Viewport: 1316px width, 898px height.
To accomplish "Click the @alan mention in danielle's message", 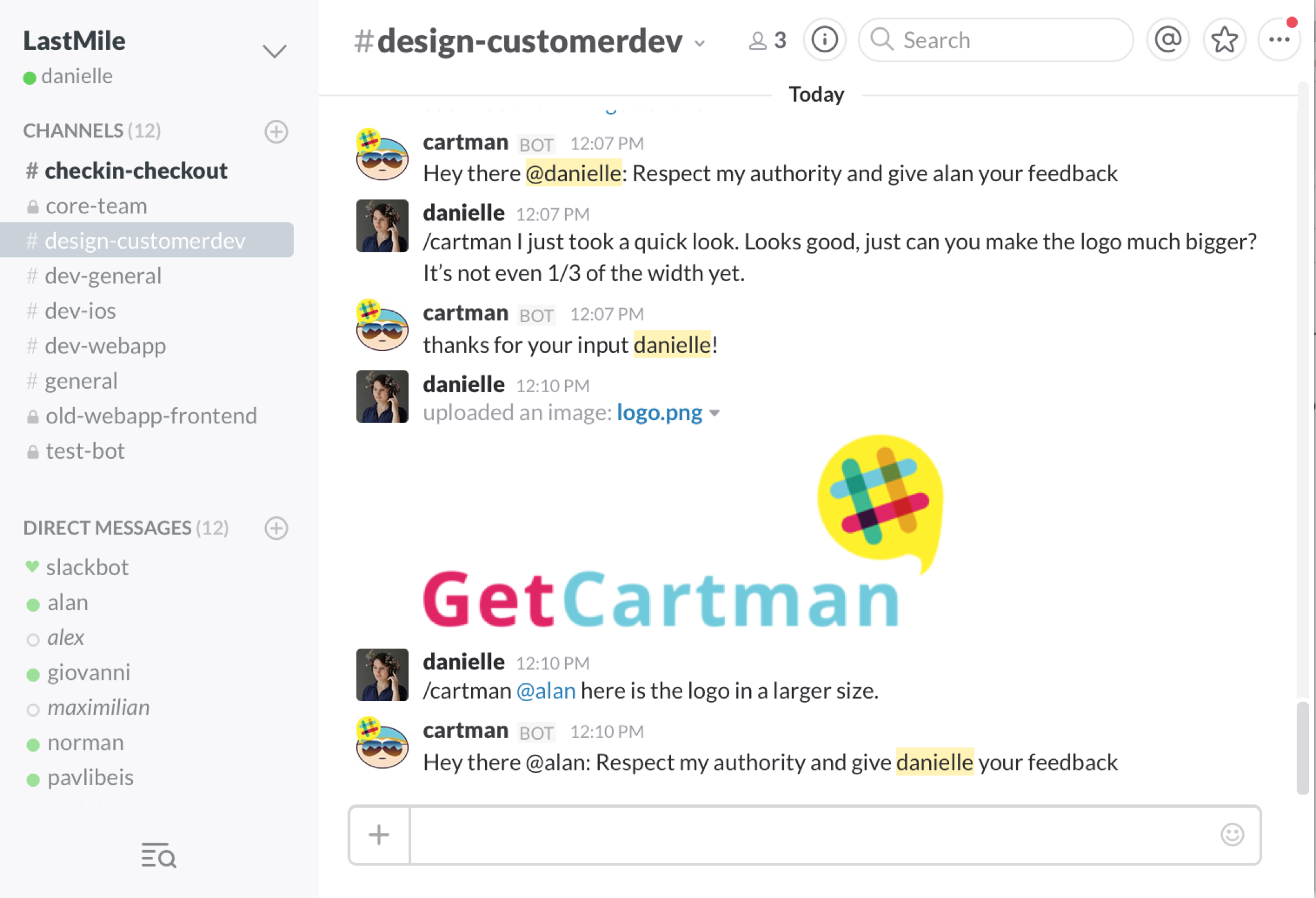I will point(546,690).
